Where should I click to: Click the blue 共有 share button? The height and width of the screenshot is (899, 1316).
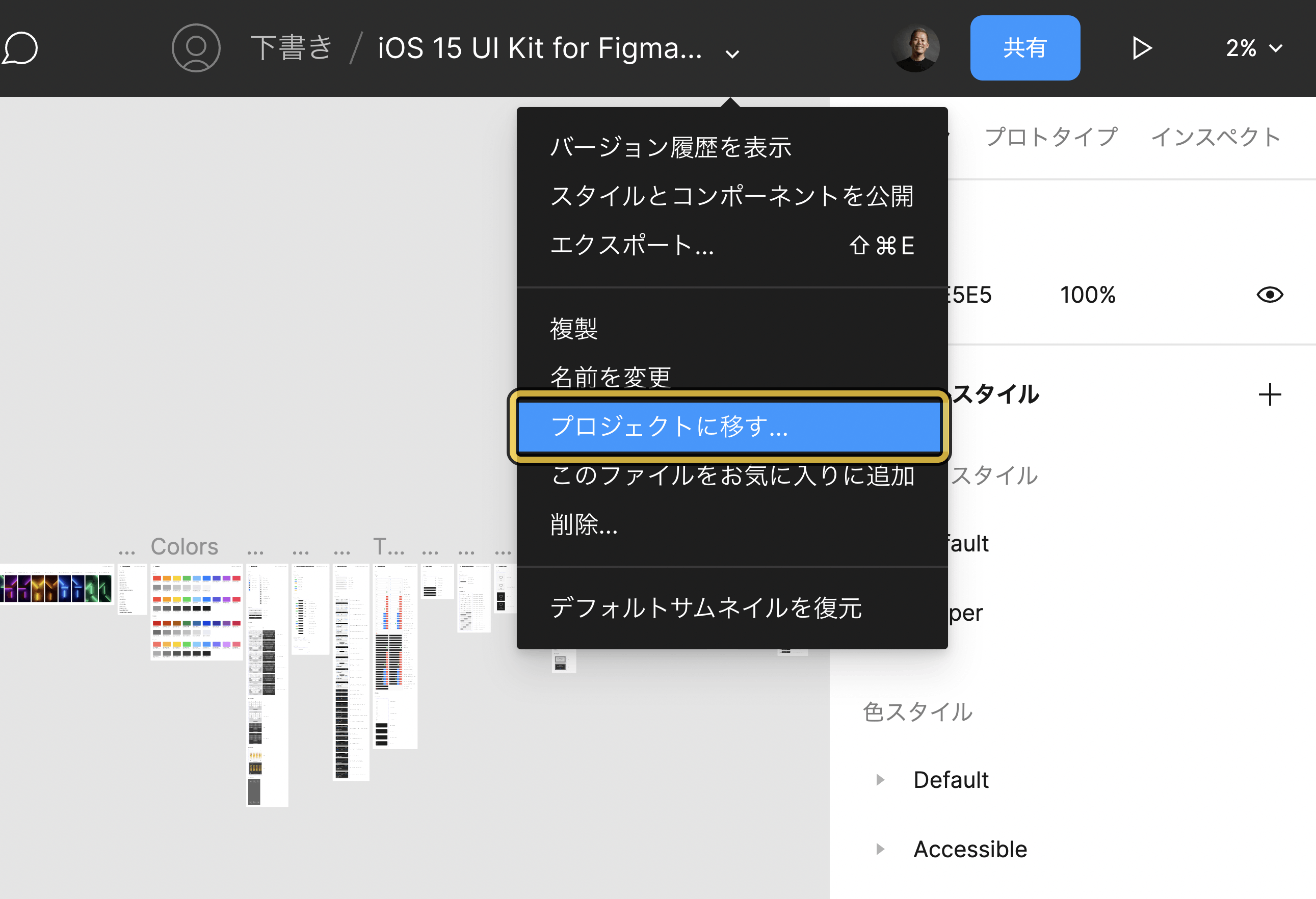[1025, 48]
